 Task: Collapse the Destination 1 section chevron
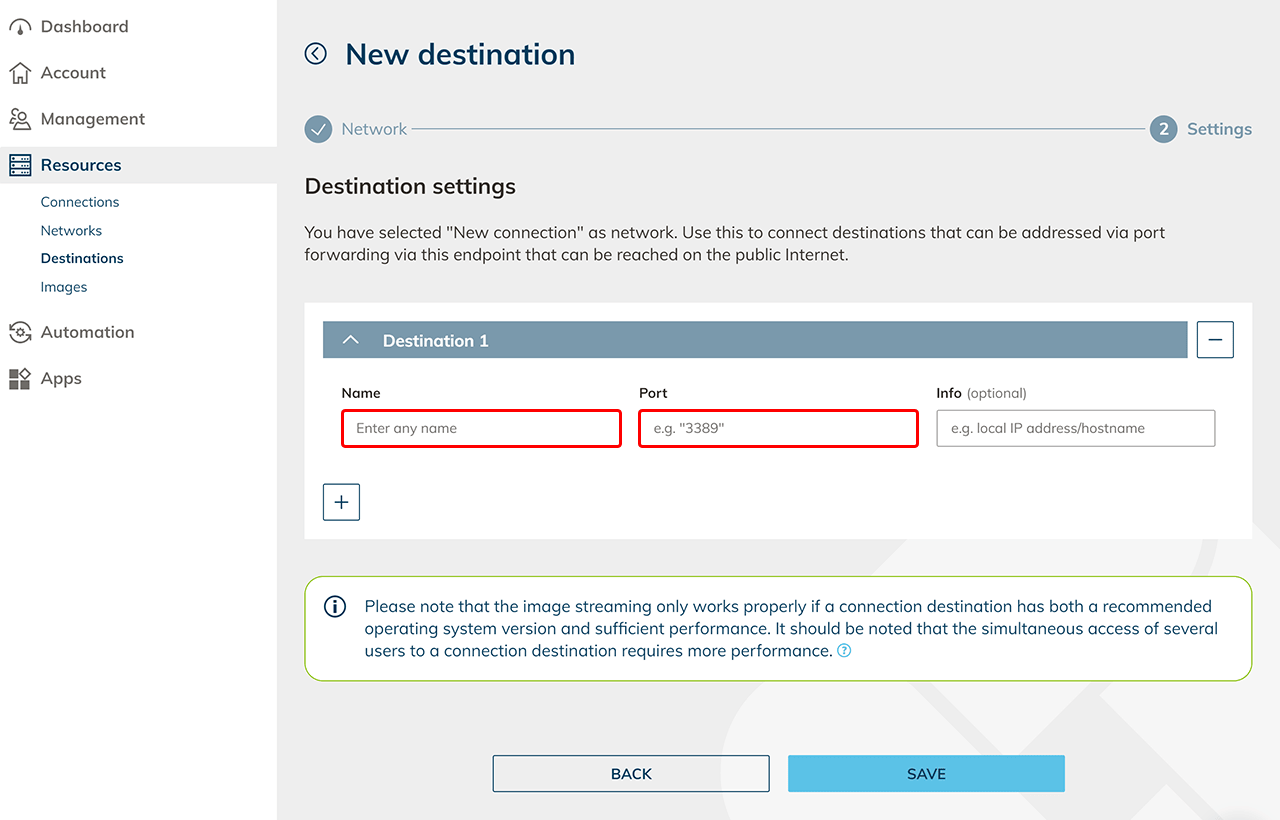tap(350, 340)
